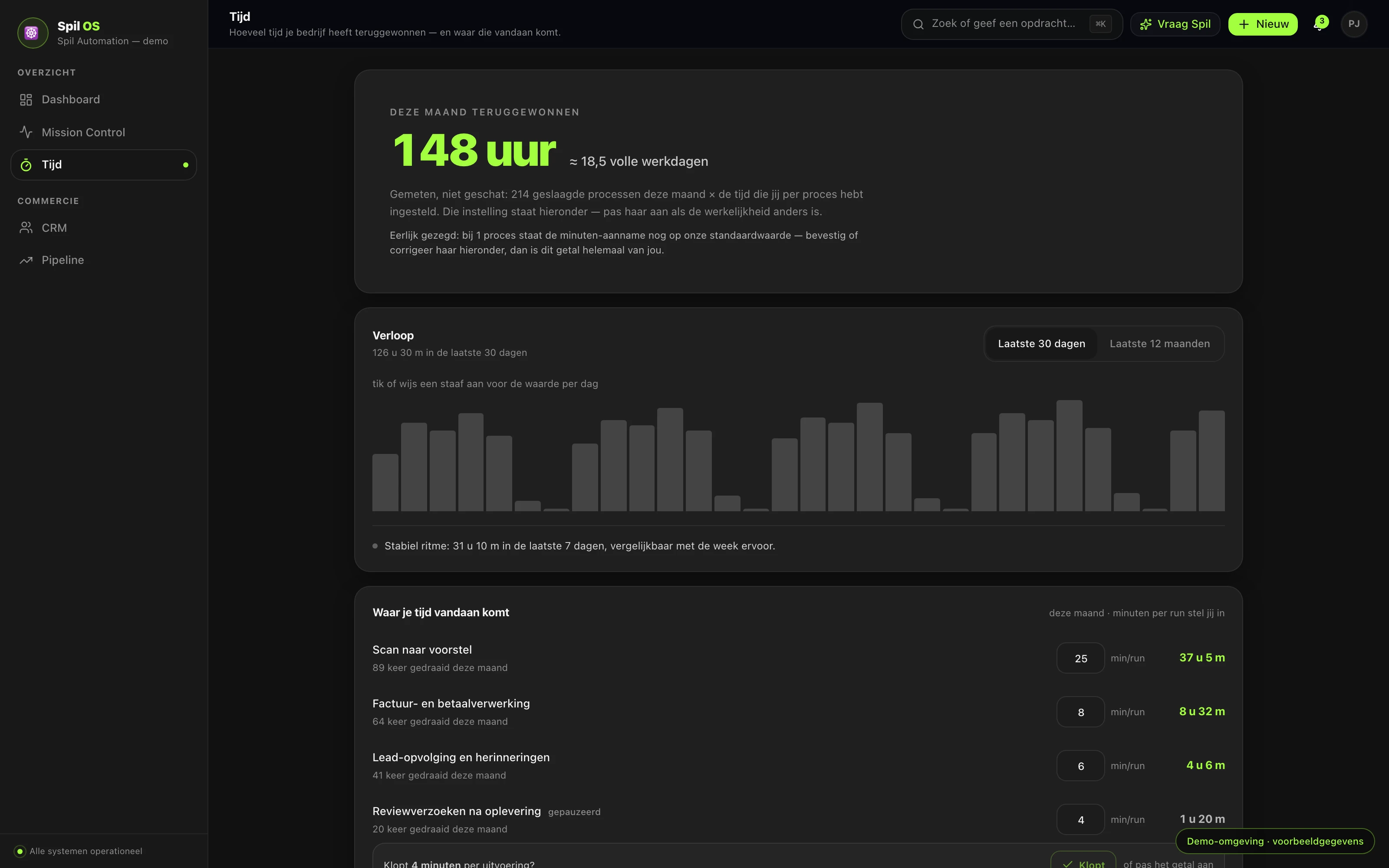Open notifications via the bell icon
The height and width of the screenshot is (868, 1389).
click(x=1320, y=24)
